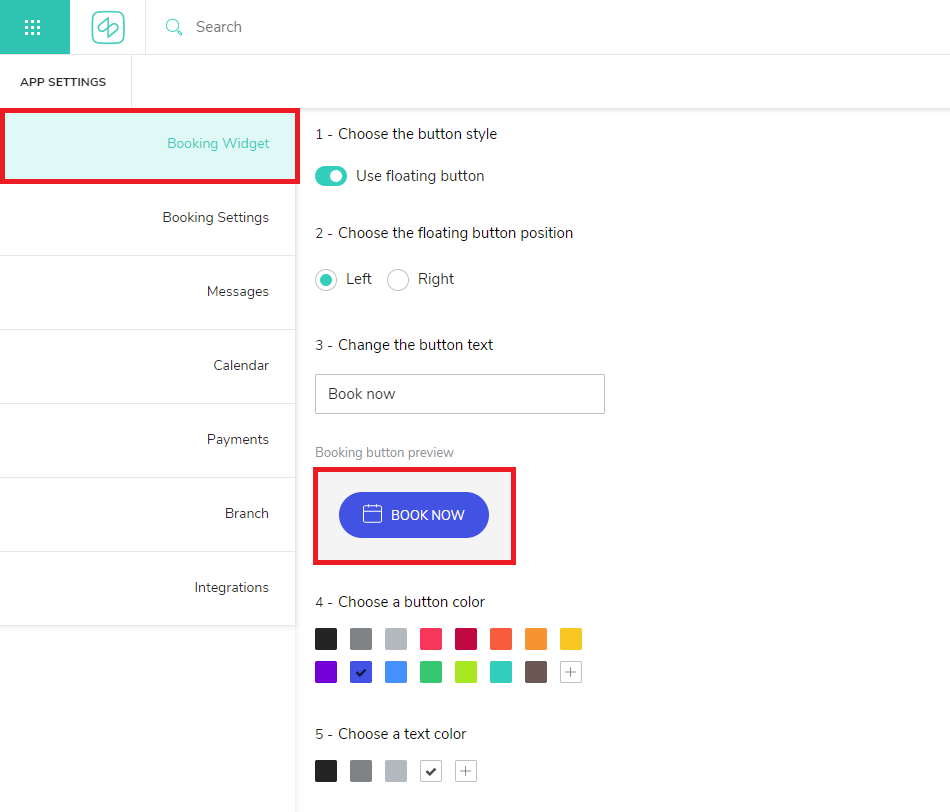This screenshot has width=950, height=812.
Task: Click the button text input field
Action: coord(460,394)
